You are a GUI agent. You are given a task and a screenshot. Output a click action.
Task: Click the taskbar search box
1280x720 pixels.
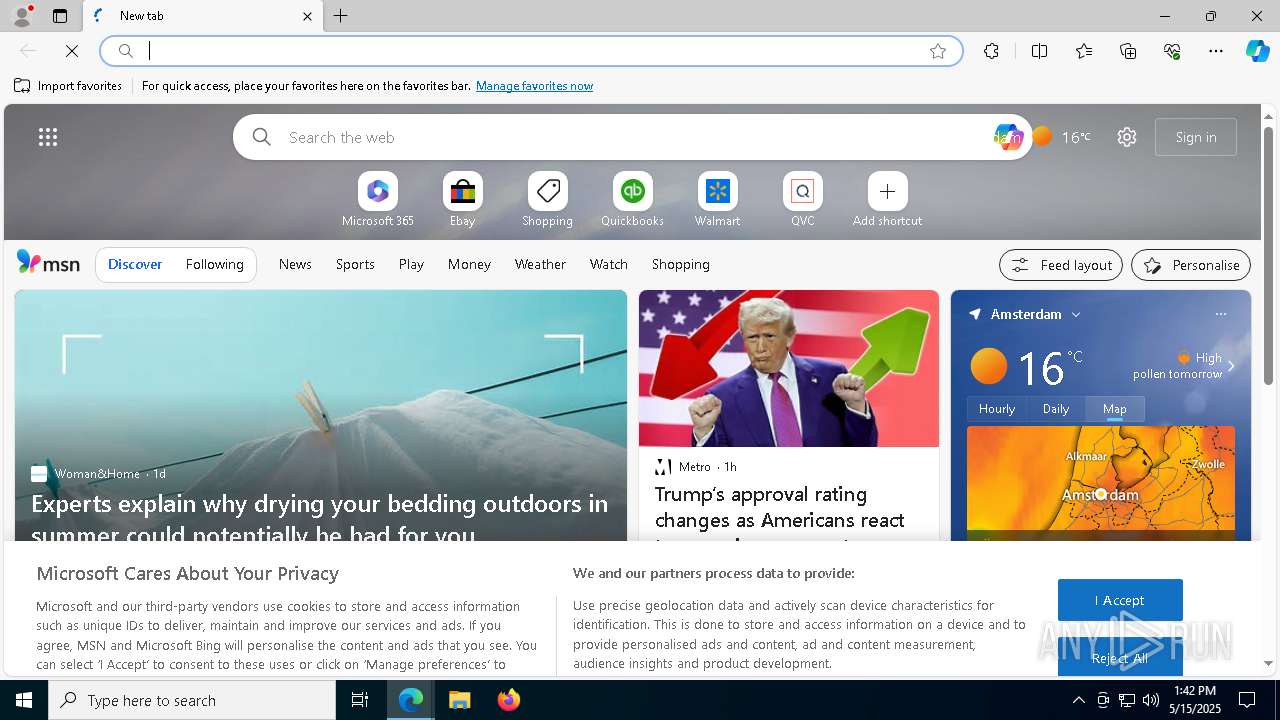click(x=192, y=700)
